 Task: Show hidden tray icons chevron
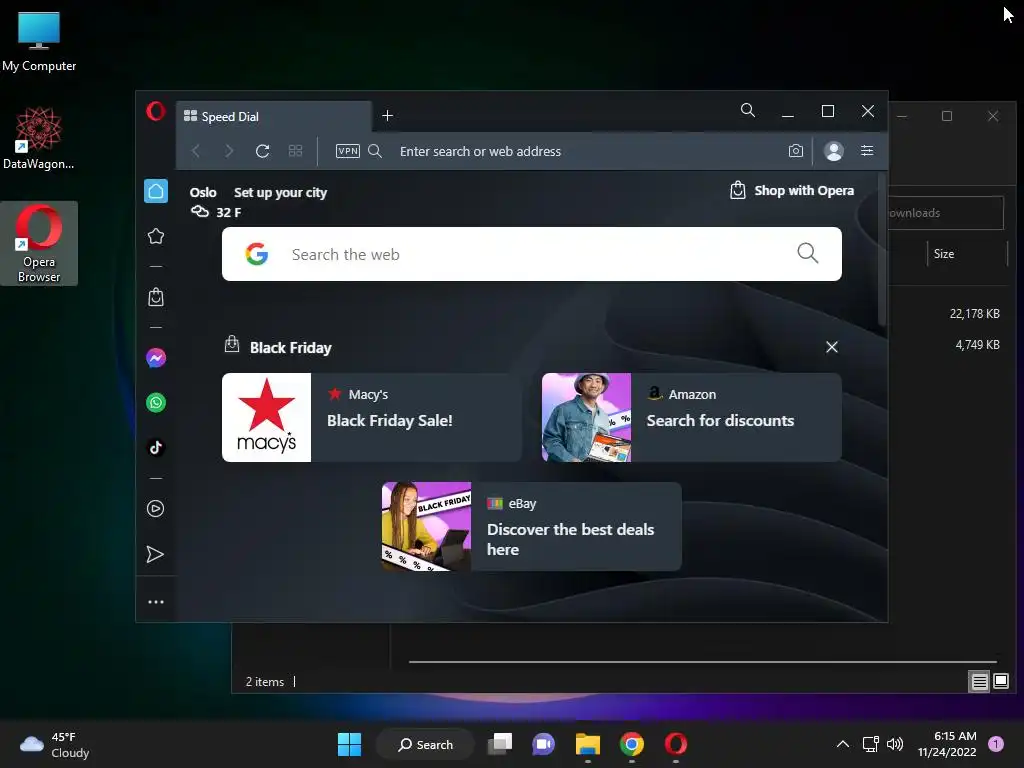843,744
